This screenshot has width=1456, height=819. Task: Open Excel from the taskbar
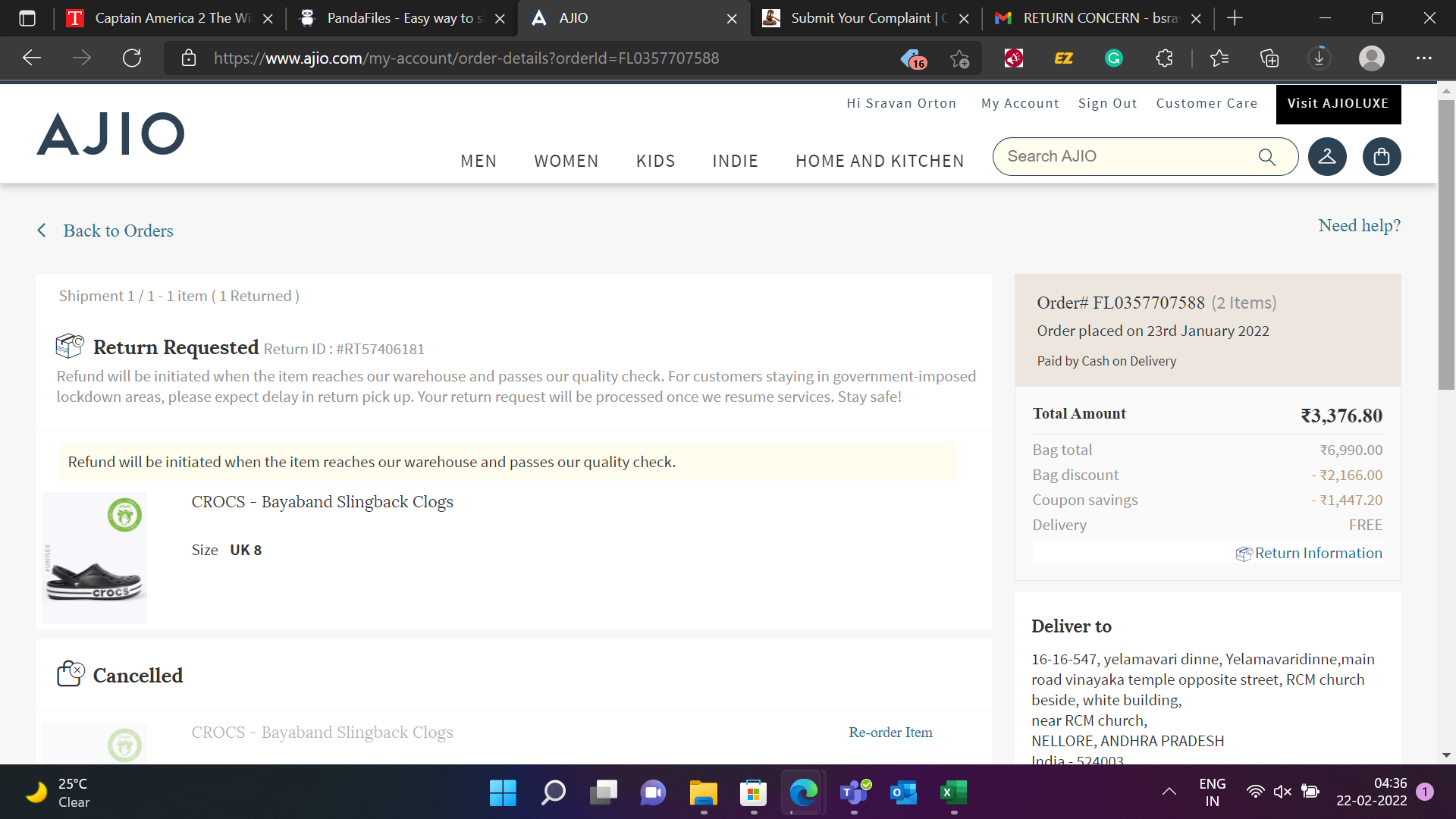tap(953, 793)
